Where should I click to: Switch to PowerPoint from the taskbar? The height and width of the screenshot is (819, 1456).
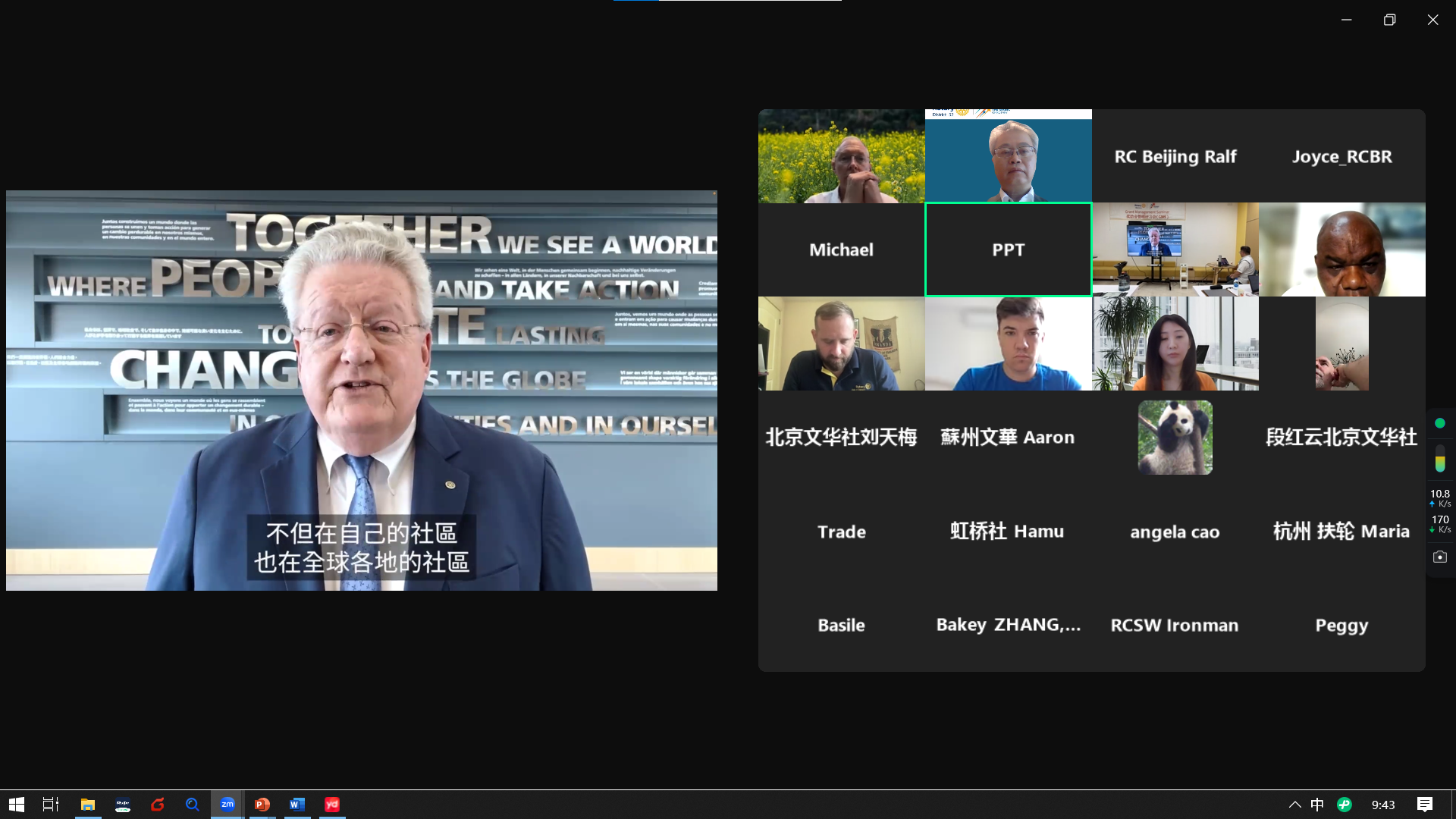pyautogui.click(x=262, y=805)
